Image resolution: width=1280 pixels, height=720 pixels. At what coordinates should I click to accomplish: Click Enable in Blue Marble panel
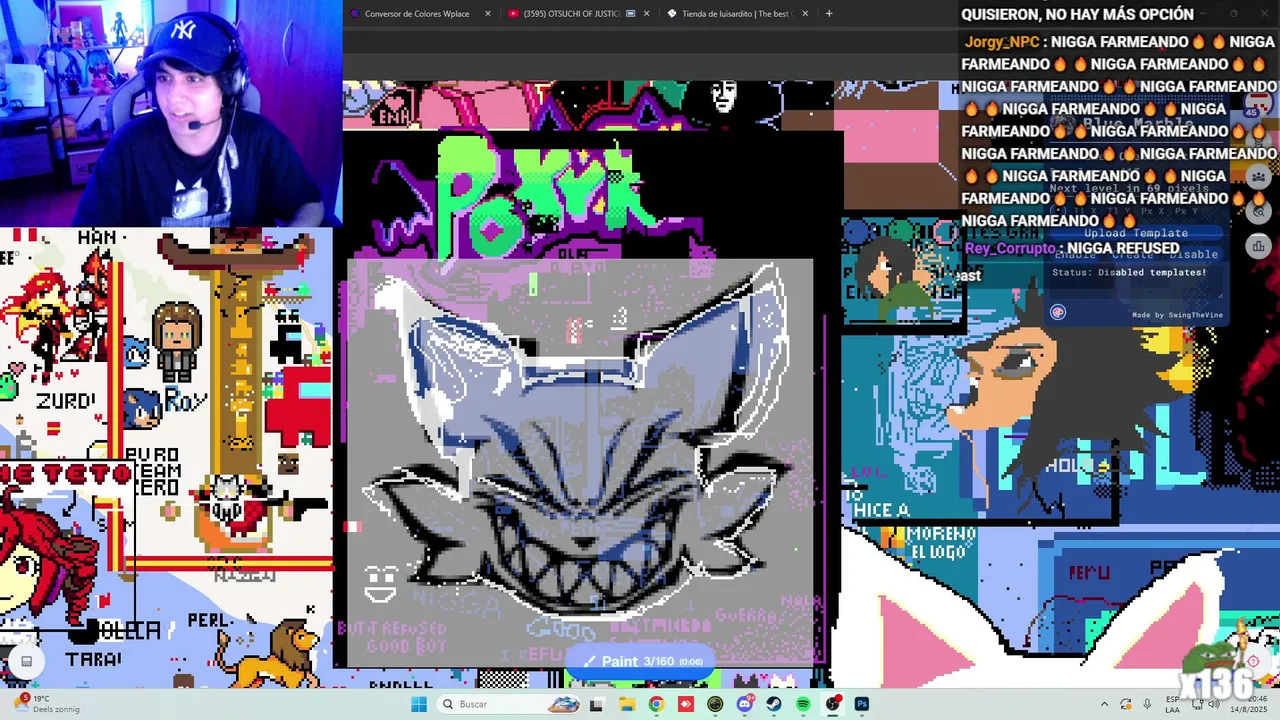click(1075, 254)
